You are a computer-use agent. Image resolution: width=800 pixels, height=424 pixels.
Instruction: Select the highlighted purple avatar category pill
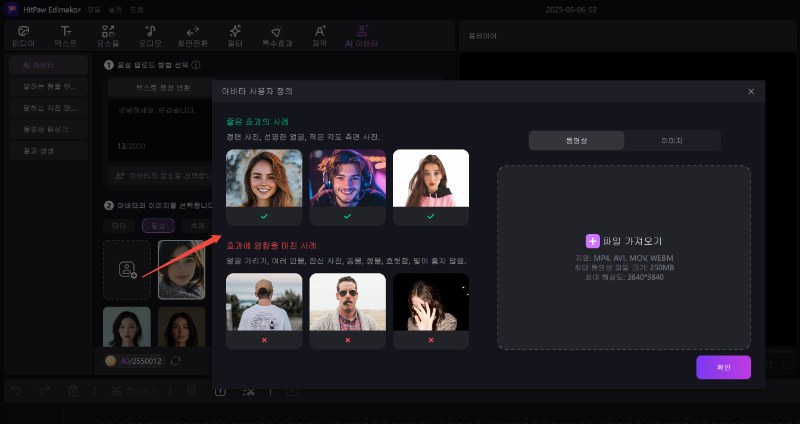point(158,226)
